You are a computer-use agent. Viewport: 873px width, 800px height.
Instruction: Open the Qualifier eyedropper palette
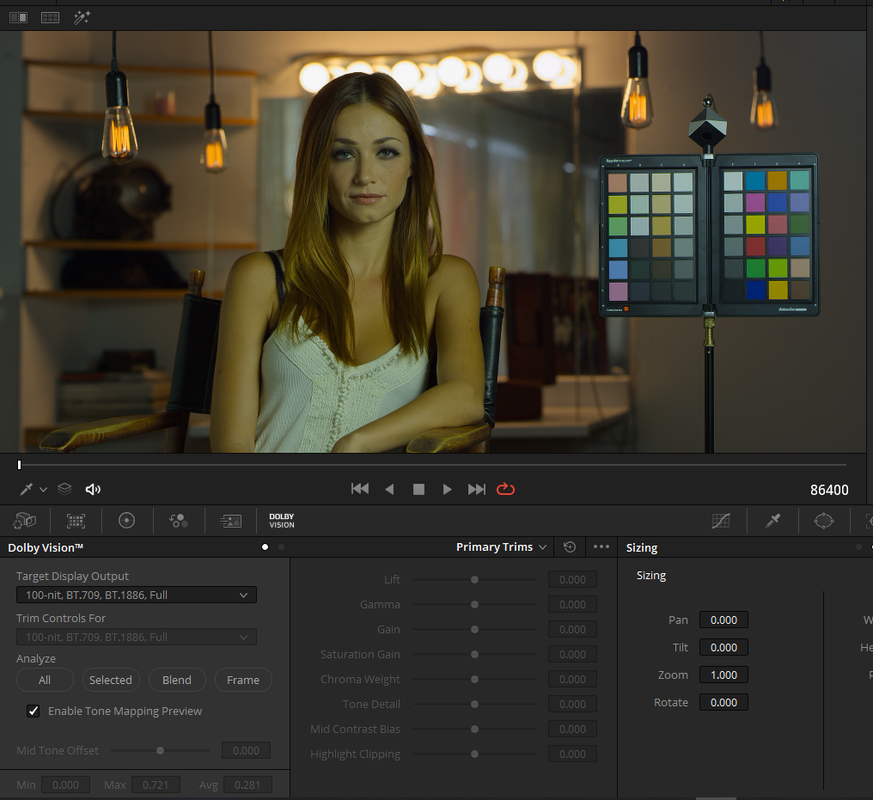773,521
